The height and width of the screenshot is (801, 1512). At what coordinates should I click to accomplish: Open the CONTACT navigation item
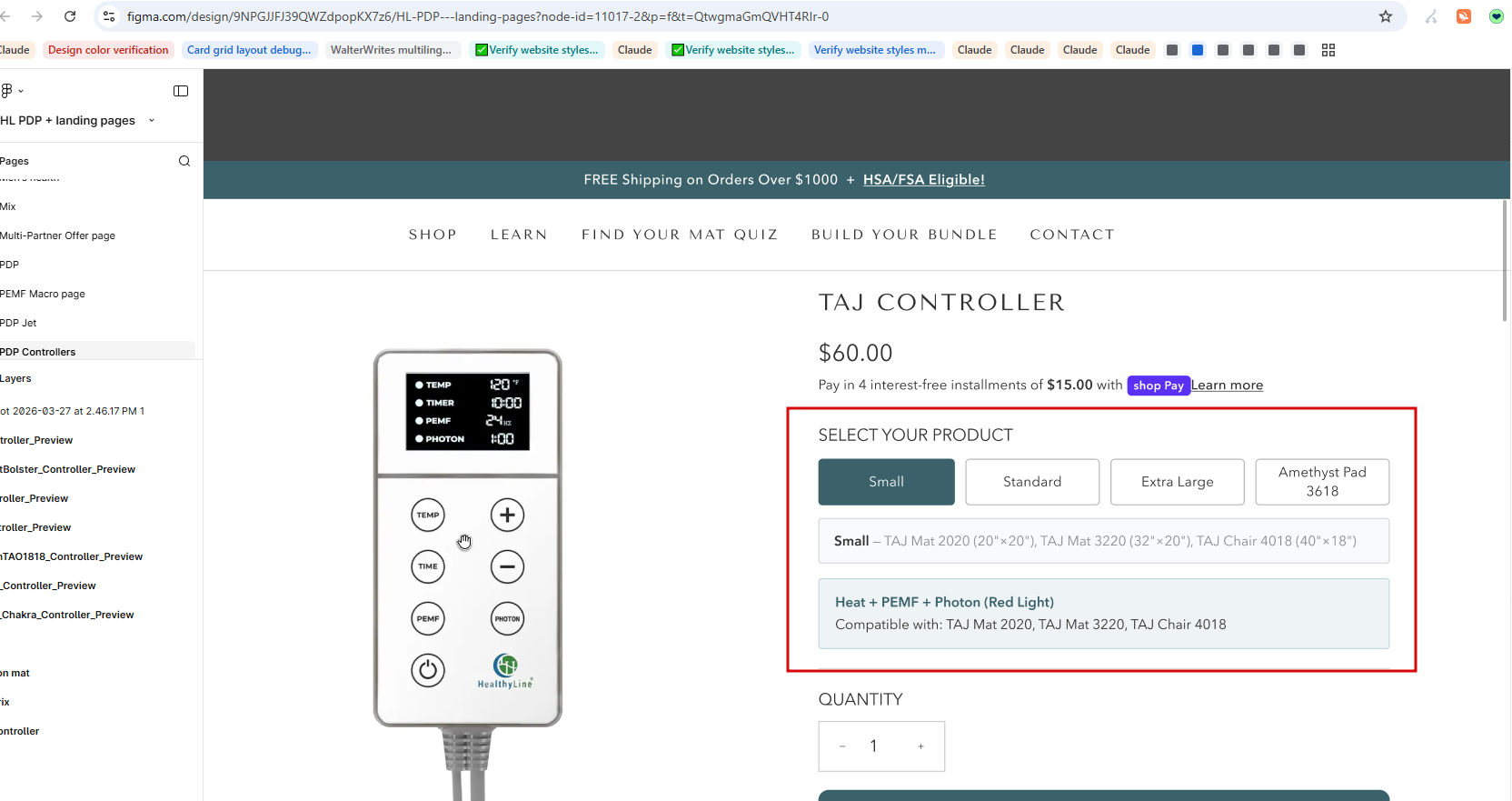coord(1072,235)
